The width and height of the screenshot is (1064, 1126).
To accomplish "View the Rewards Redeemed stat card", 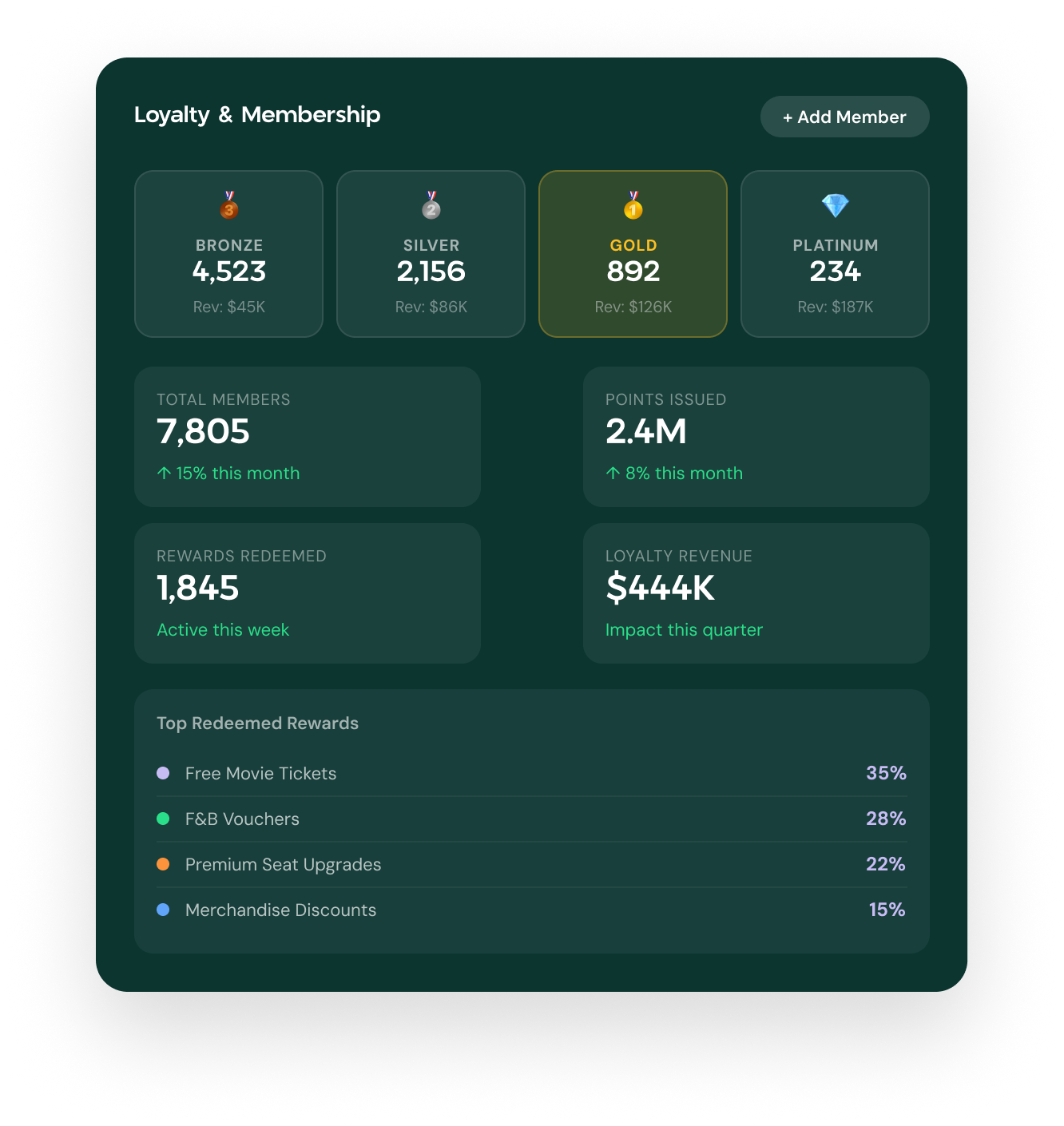I will (308, 593).
